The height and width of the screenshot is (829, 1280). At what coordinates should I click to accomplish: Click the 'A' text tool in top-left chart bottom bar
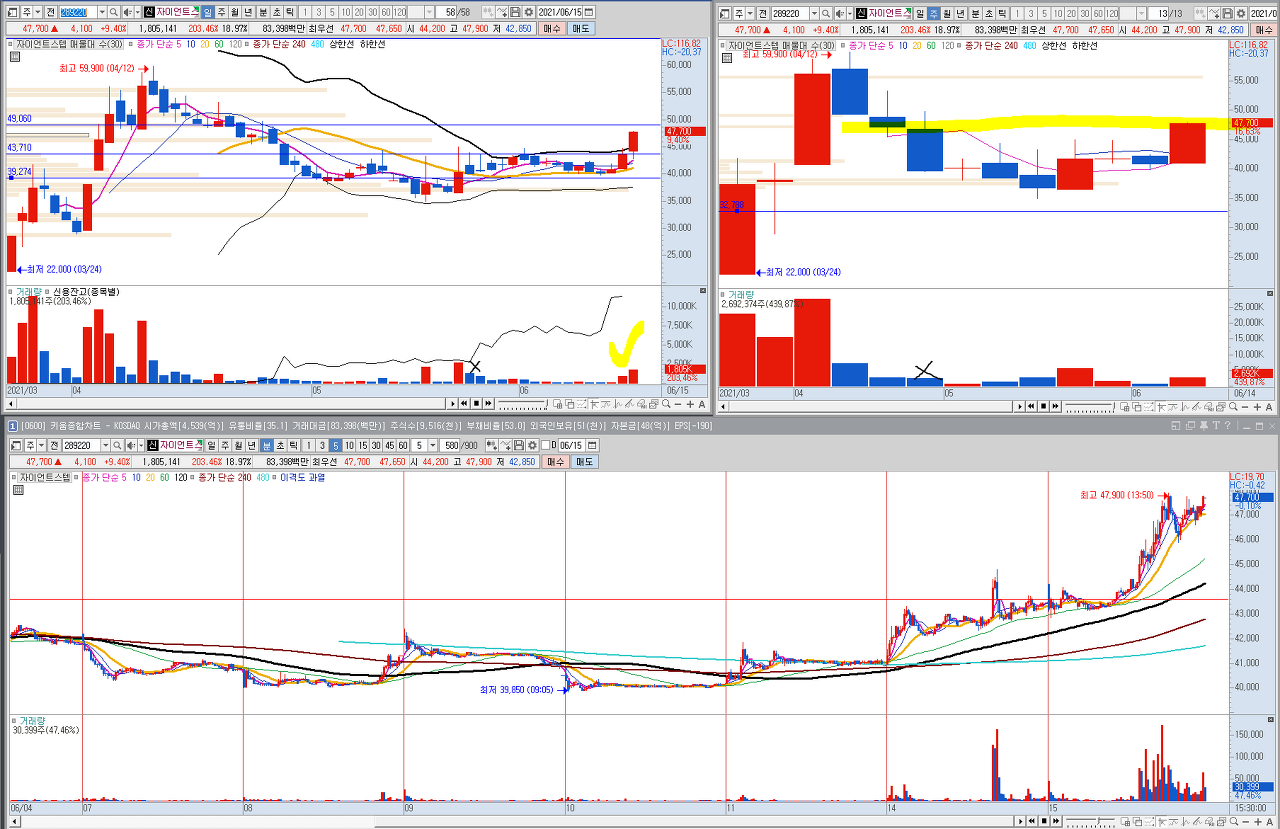click(702, 404)
